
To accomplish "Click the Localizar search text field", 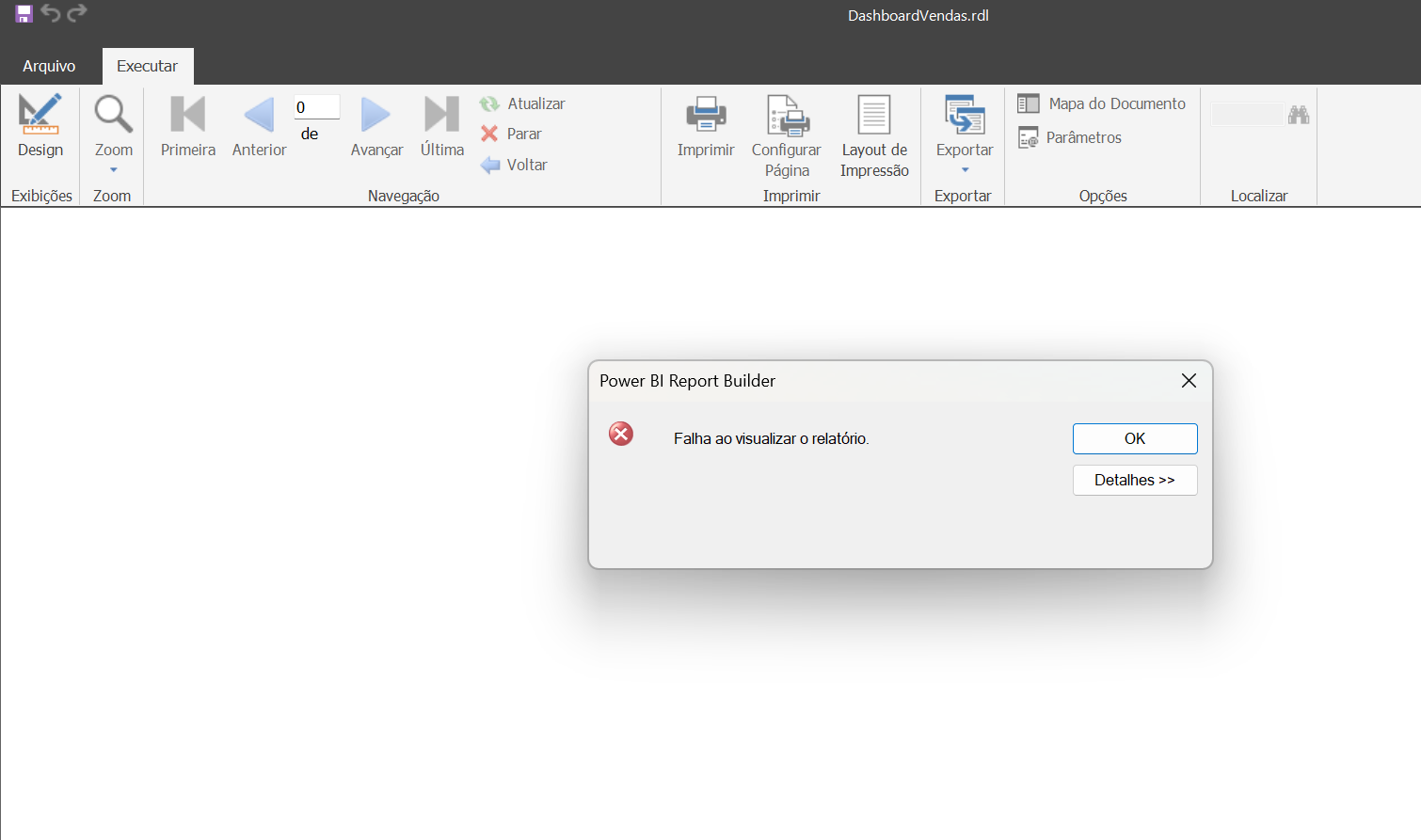I will pyautogui.click(x=1247, y=115).
